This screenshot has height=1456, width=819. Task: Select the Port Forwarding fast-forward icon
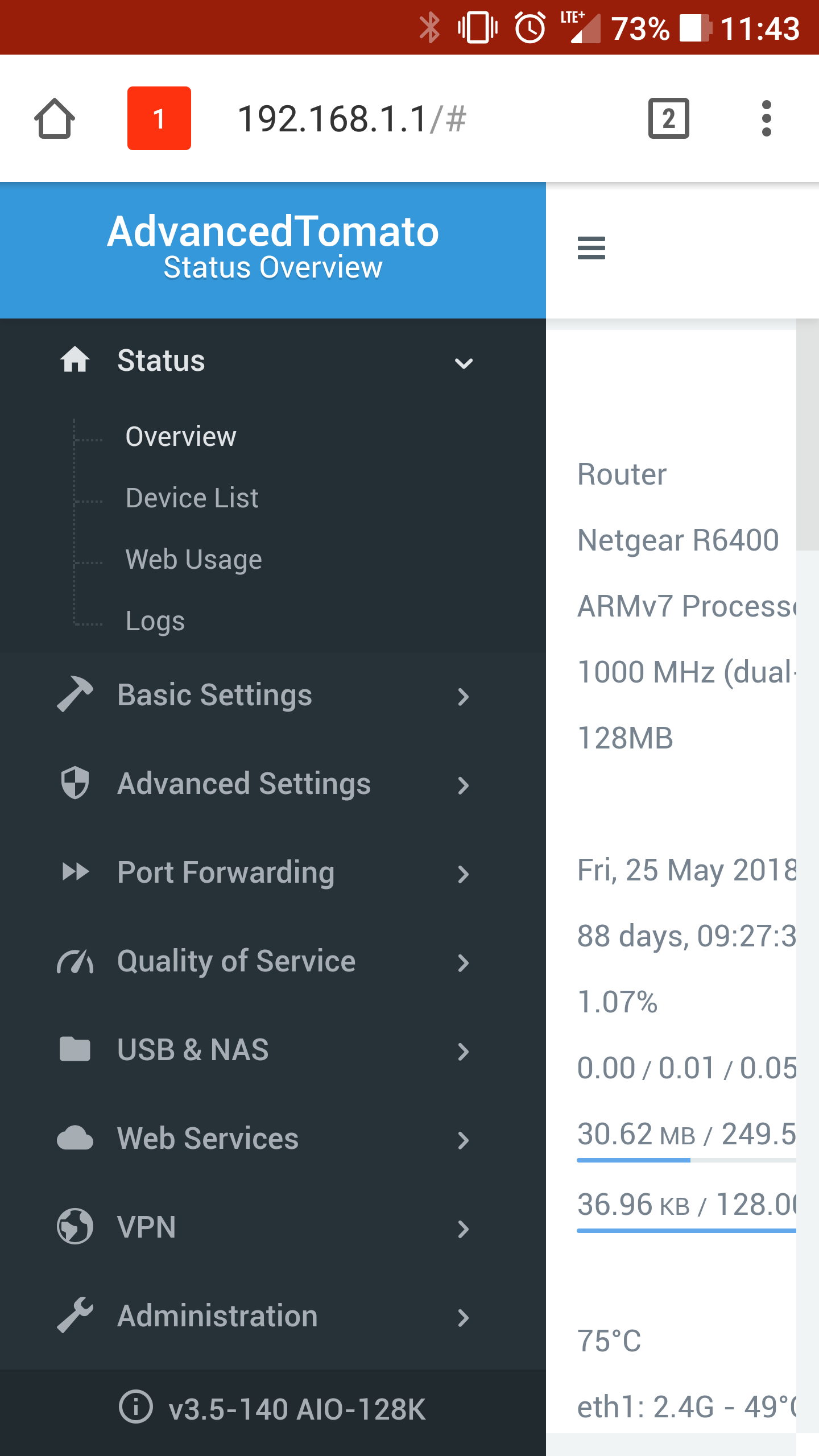pyautogui.click(x=76, y=872)
